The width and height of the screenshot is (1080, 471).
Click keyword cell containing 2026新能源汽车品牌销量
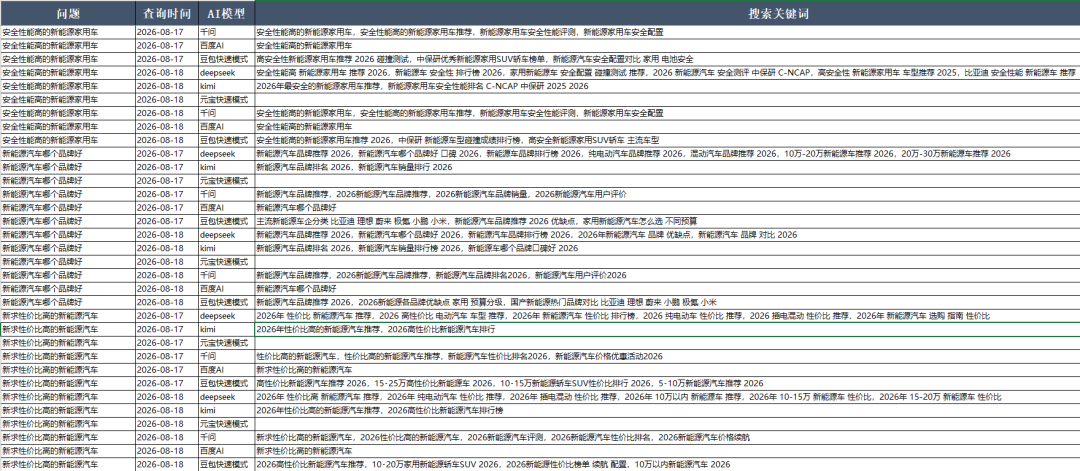coord(667,194)
